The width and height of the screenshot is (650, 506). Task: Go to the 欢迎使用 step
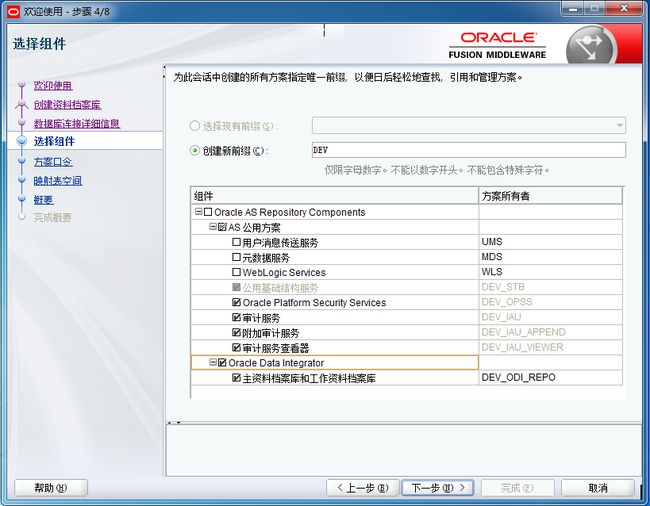tap(53, 86)
